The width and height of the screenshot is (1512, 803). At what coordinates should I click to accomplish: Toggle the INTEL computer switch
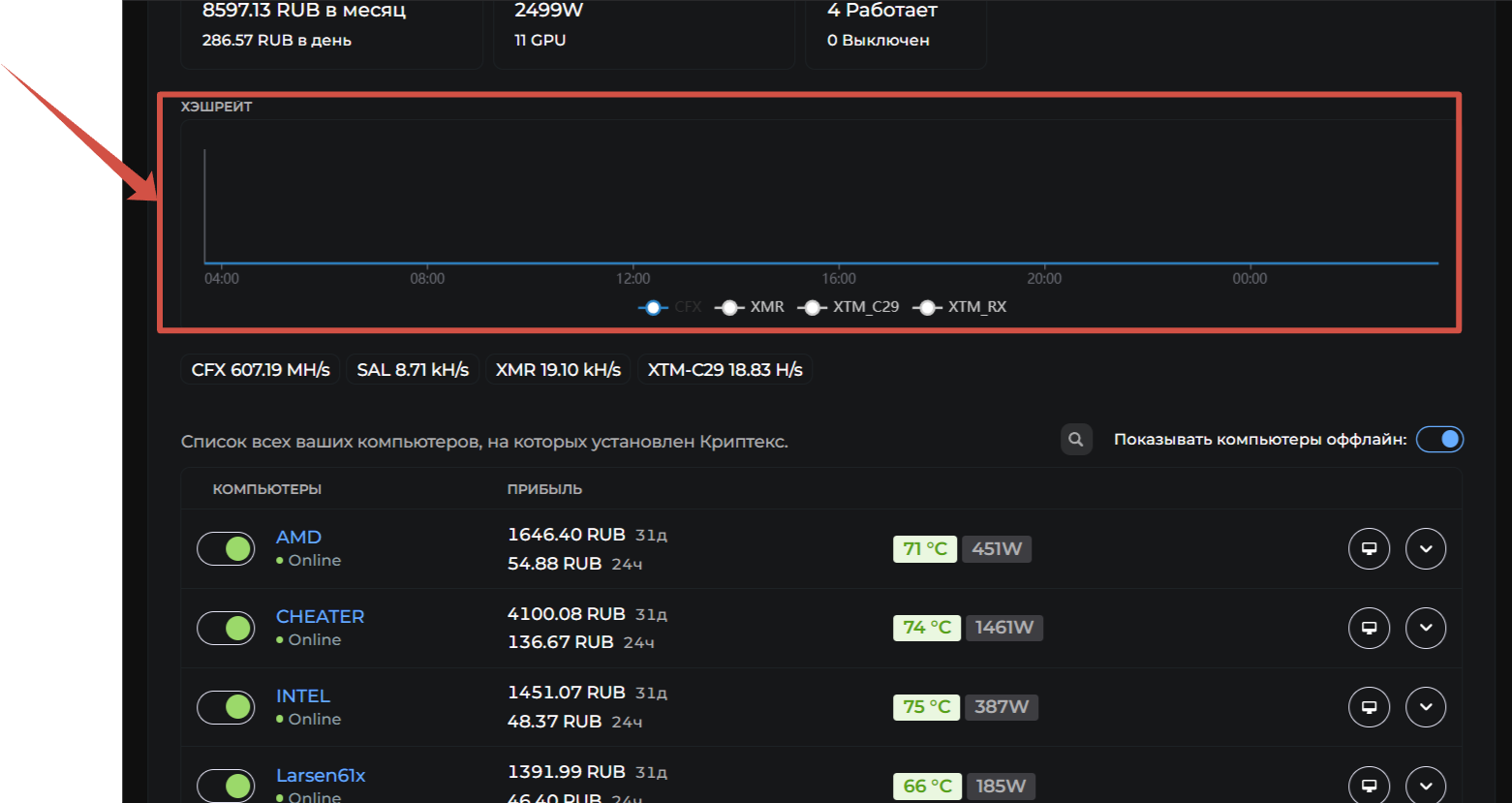[226, 707]
